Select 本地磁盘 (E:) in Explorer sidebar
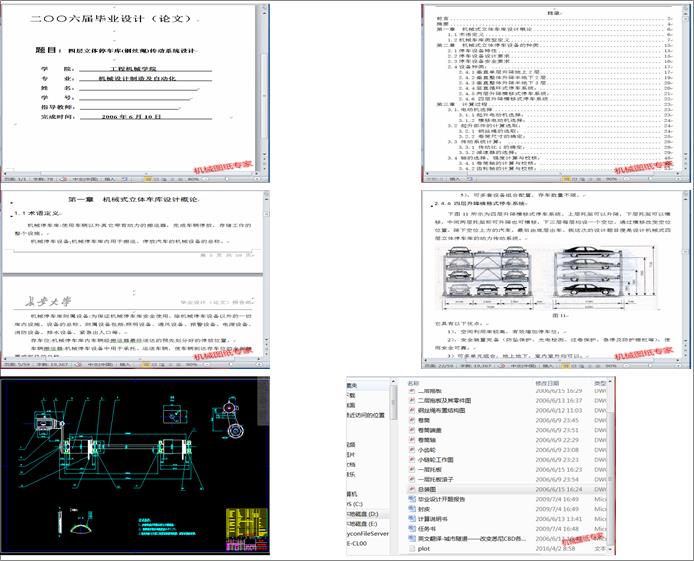This screenshot has height=561, width=694. [x=362, y=524]
